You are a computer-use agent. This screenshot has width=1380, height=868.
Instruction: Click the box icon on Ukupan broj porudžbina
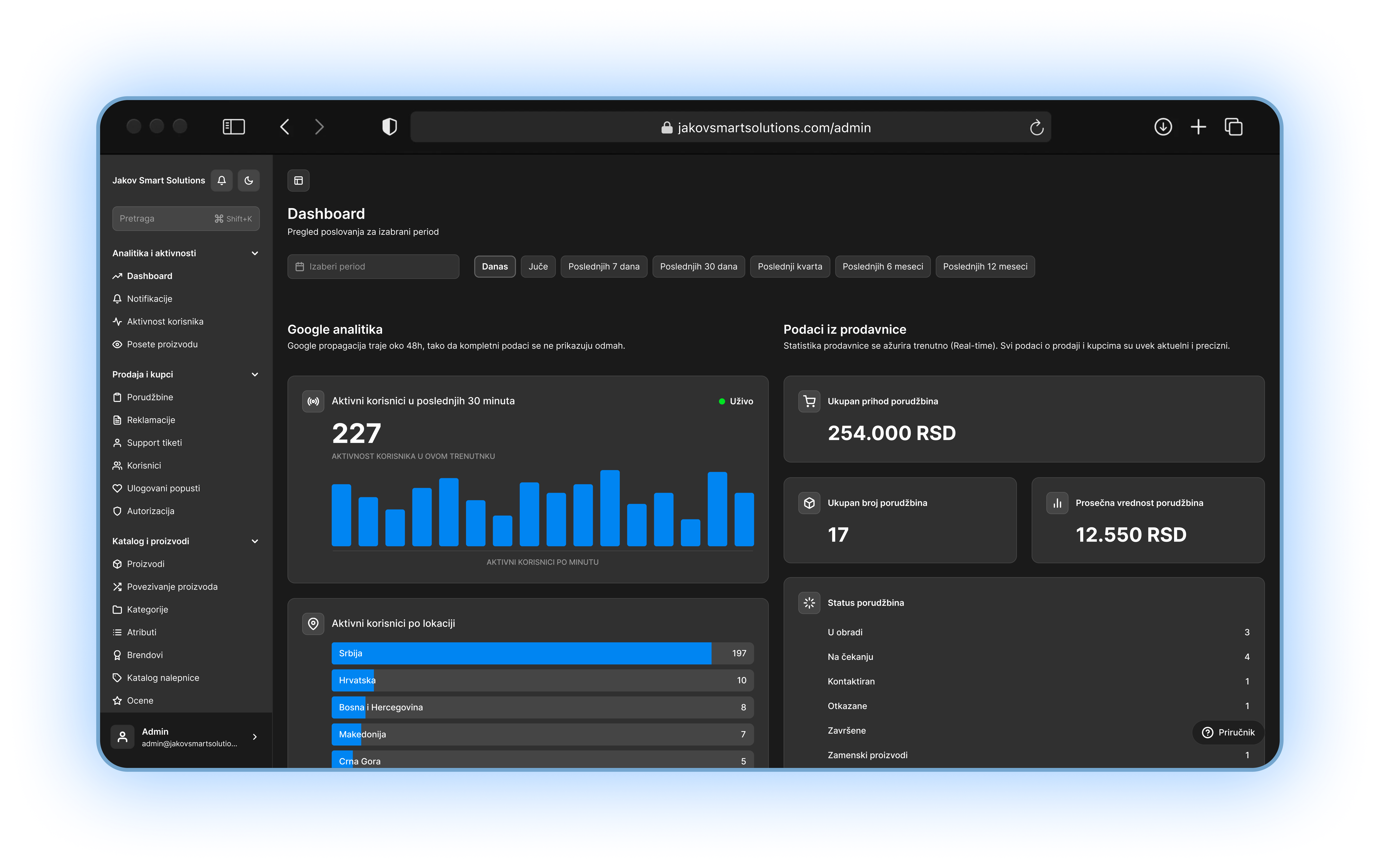809,503
